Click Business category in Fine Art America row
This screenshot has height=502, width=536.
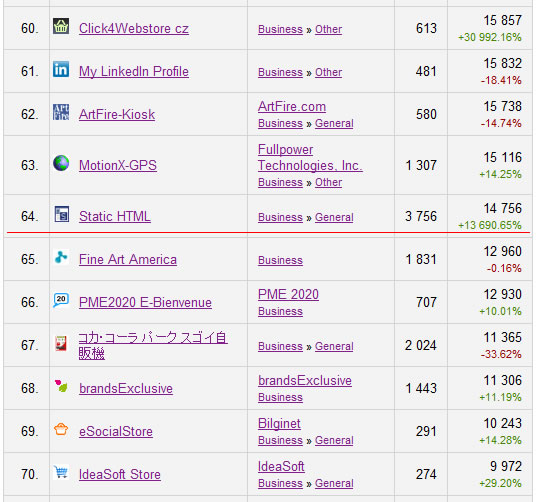[x=280, y=260]
